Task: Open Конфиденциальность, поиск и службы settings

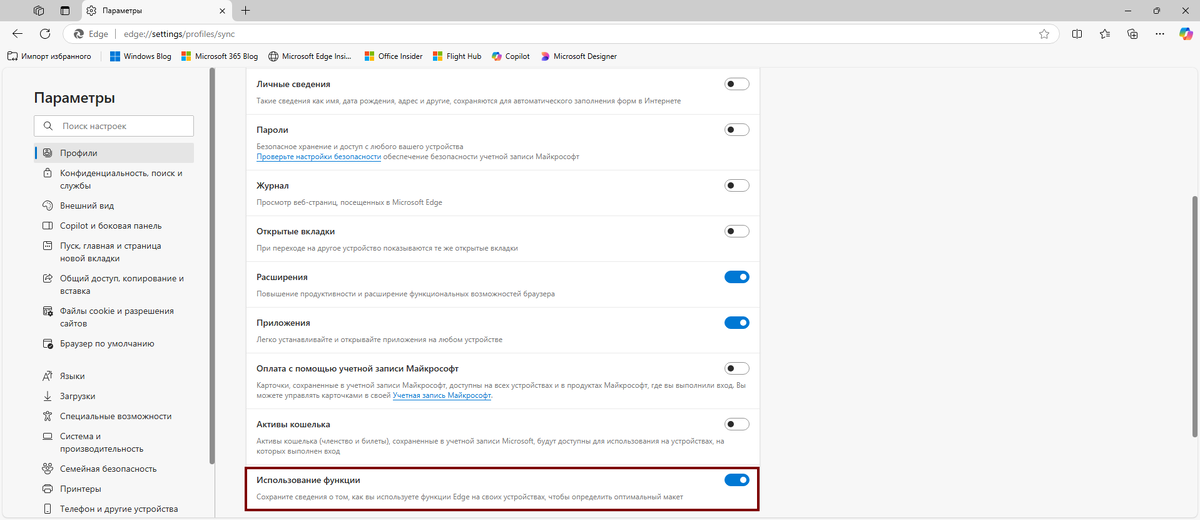Action: (x=114, y=179)
